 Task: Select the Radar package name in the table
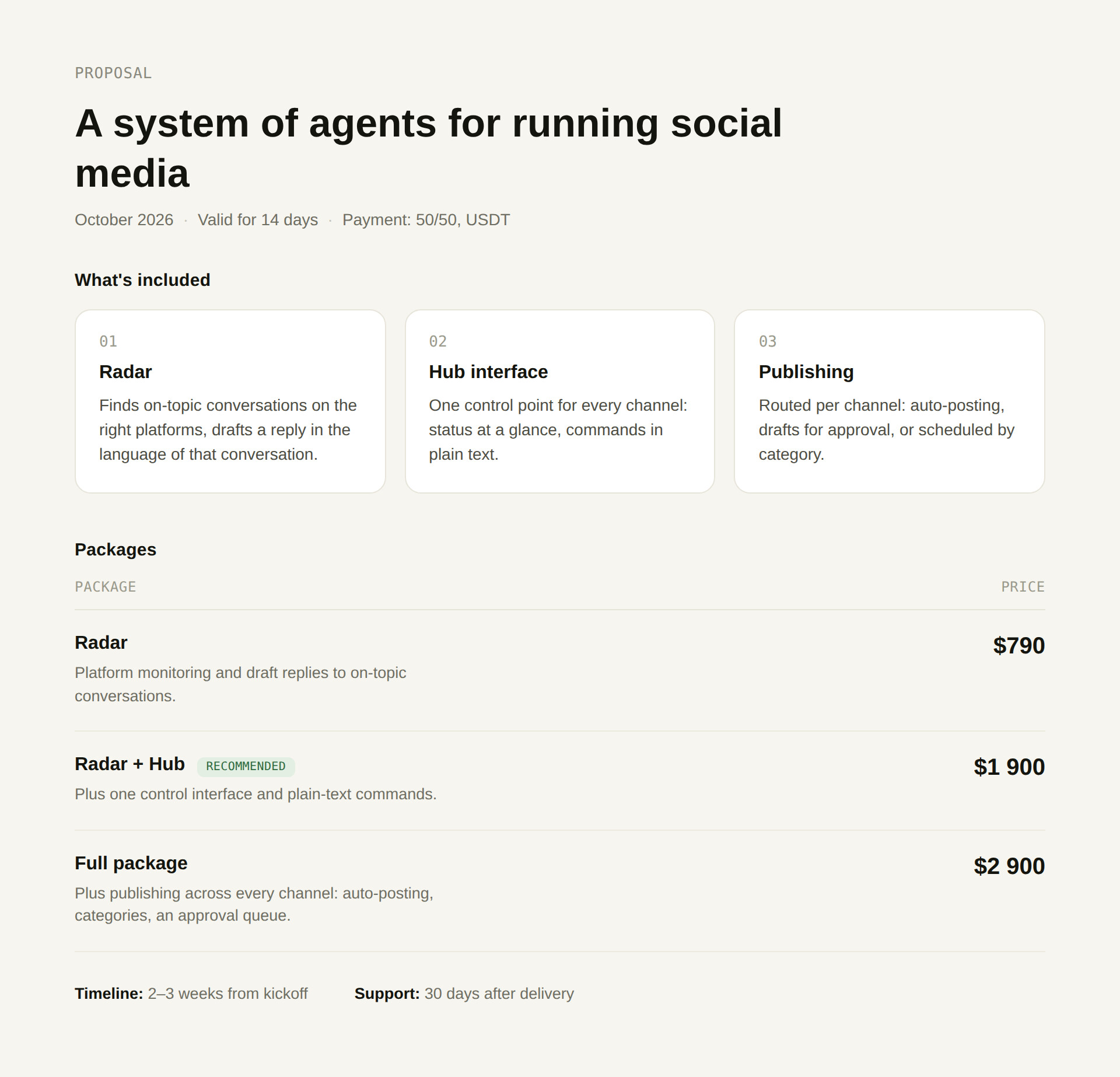point(101,642)
